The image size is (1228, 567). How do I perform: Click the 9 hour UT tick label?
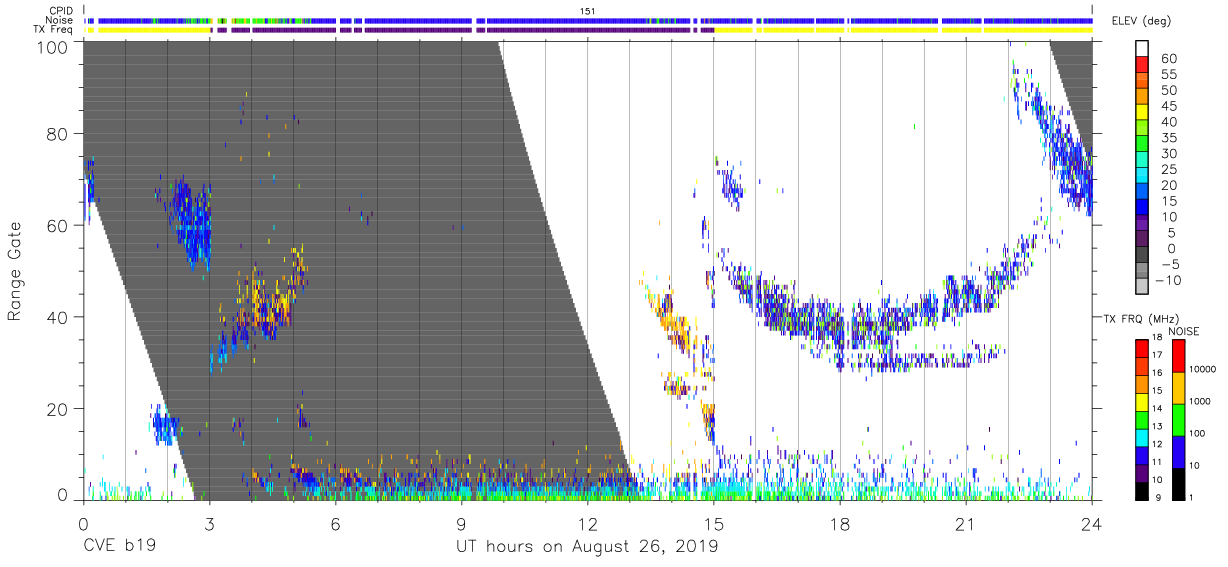click(x=461, y=524)
